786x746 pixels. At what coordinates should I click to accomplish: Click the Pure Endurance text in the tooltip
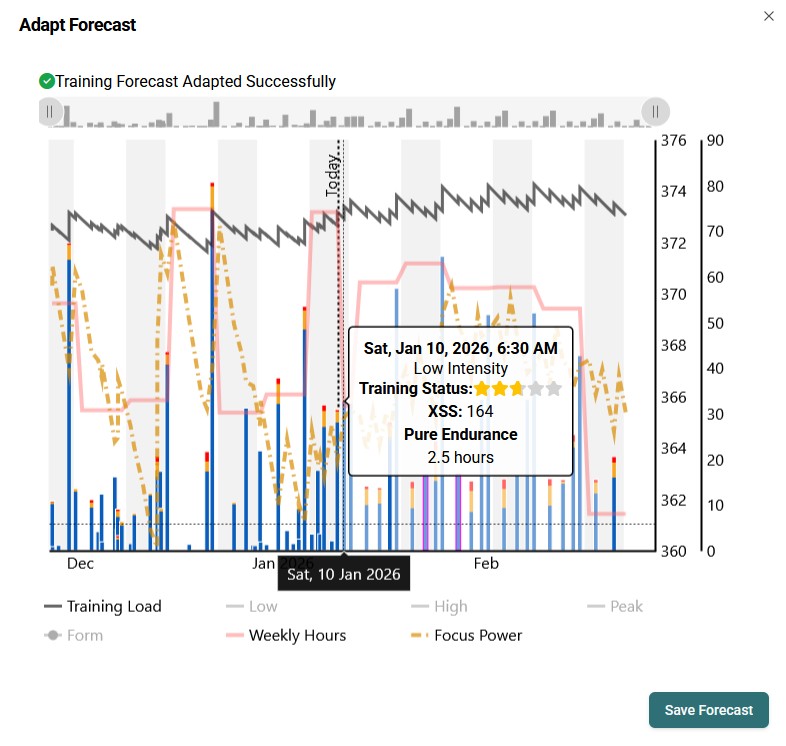[x=461, y=434]
